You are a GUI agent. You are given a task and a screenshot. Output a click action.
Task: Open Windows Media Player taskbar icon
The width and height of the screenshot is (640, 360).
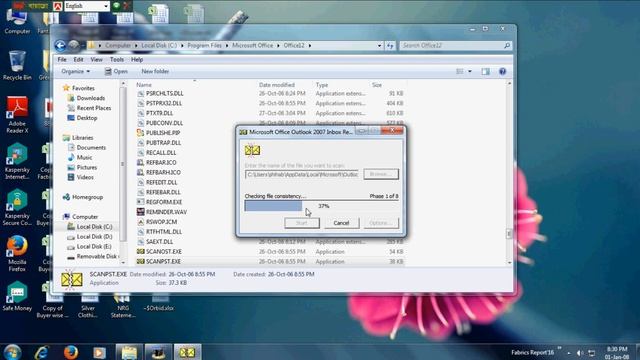(x=99, y=352)
